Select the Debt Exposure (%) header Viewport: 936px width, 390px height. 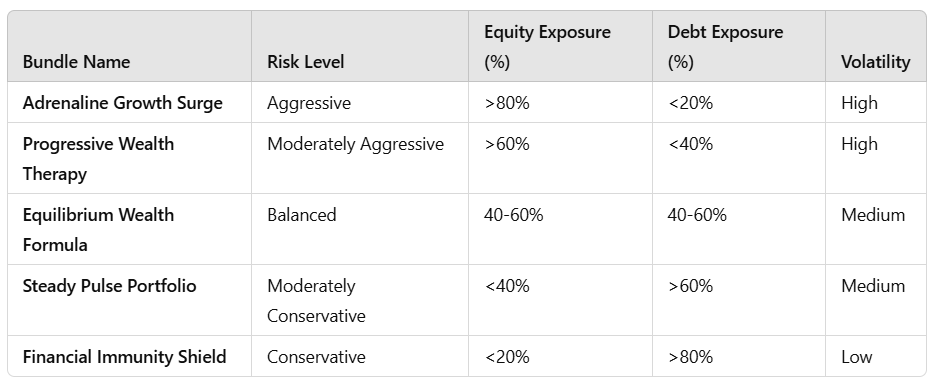click(725, 47)
